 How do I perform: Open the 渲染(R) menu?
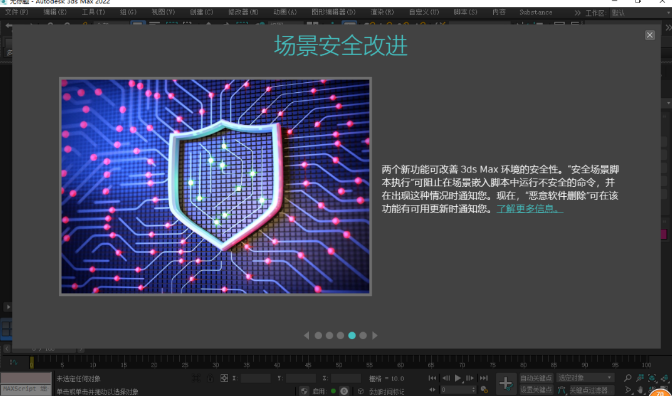[x=382, y=12]
